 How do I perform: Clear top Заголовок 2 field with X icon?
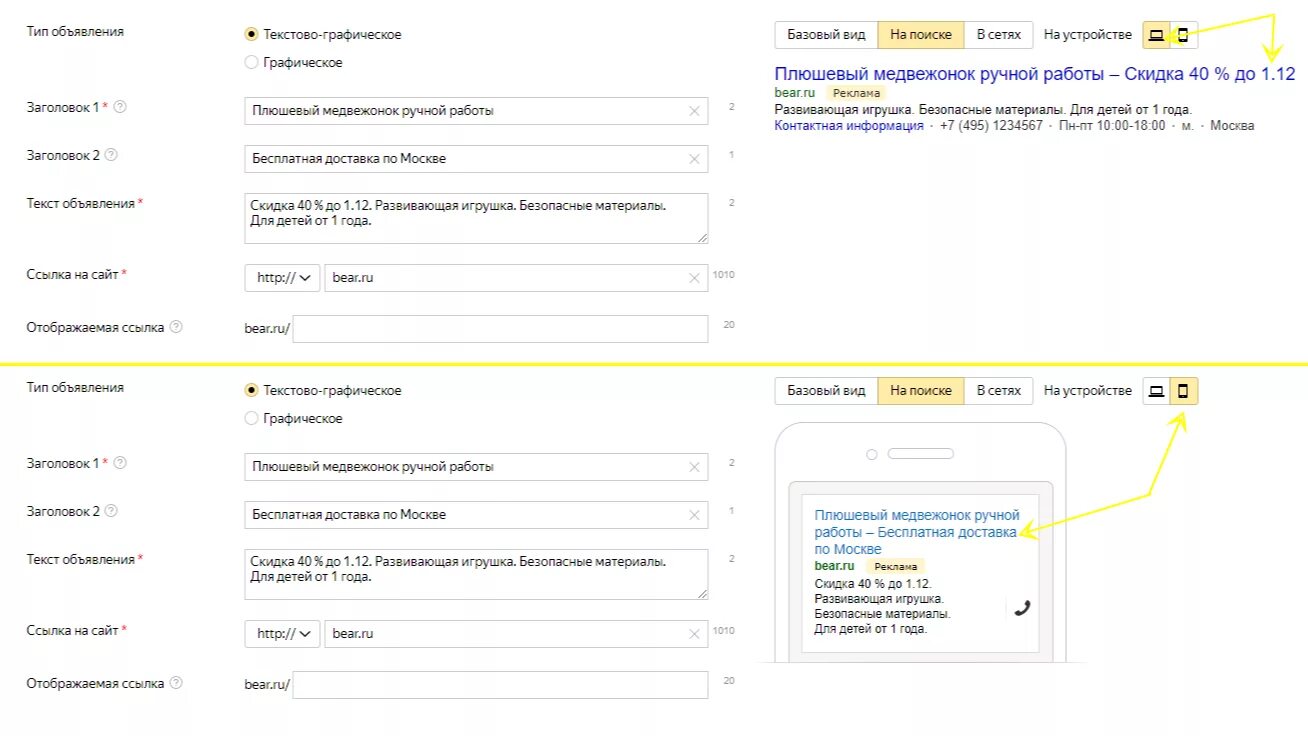694,159
